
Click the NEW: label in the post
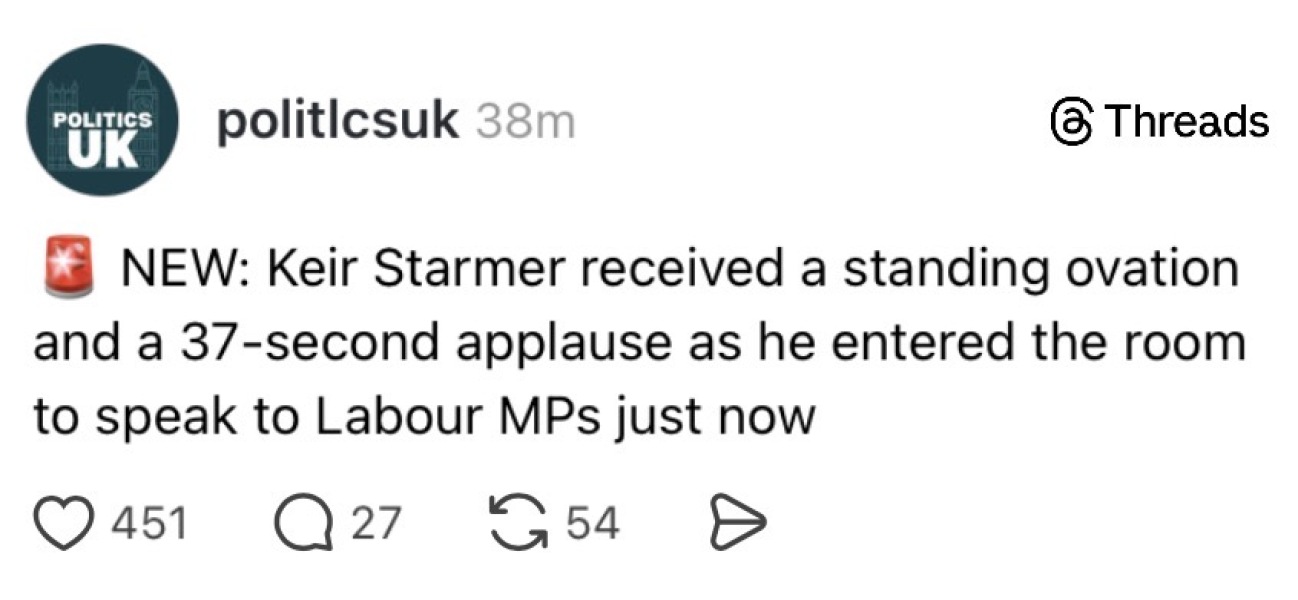(x=178, y=269)
